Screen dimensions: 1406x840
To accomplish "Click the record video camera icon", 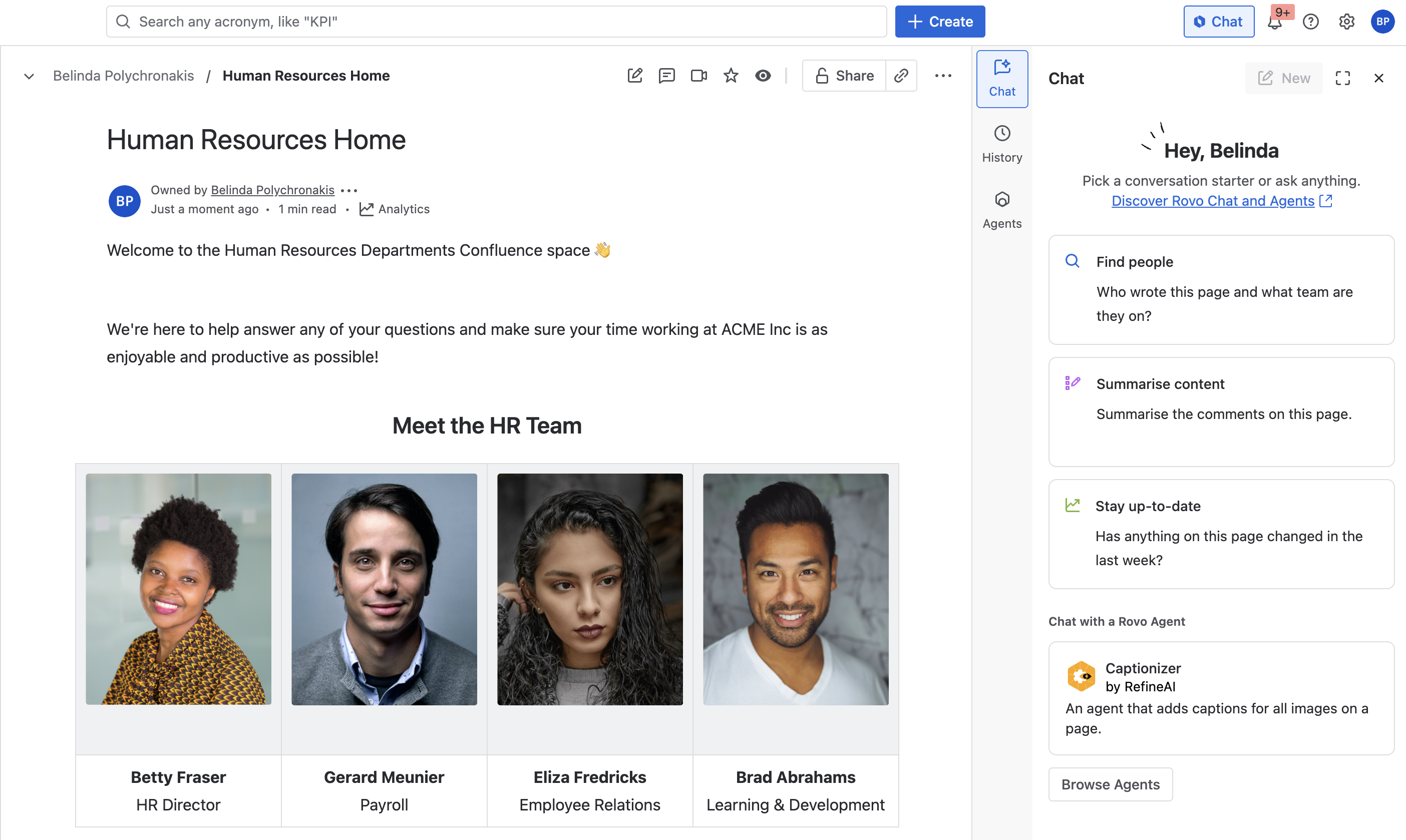I will point(698,76).
